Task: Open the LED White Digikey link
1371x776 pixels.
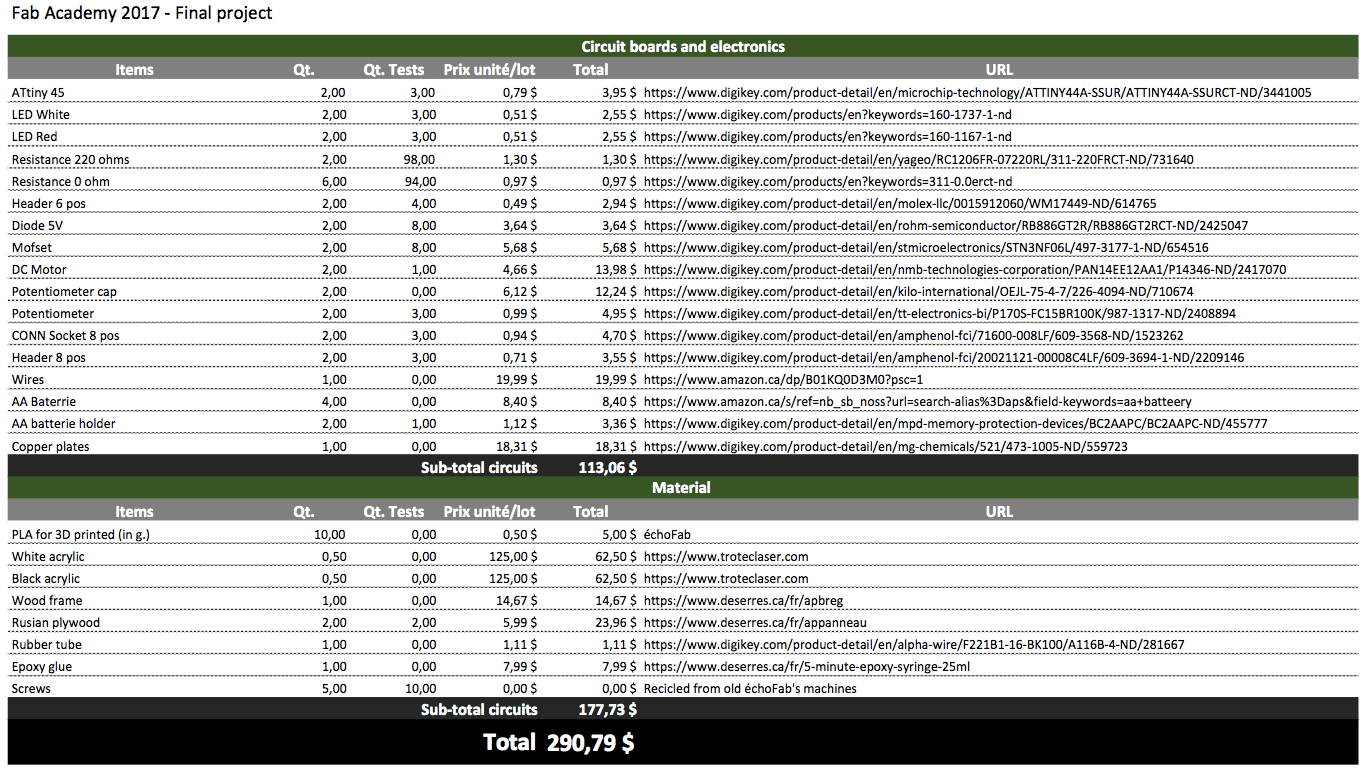Action: point(827,114)
